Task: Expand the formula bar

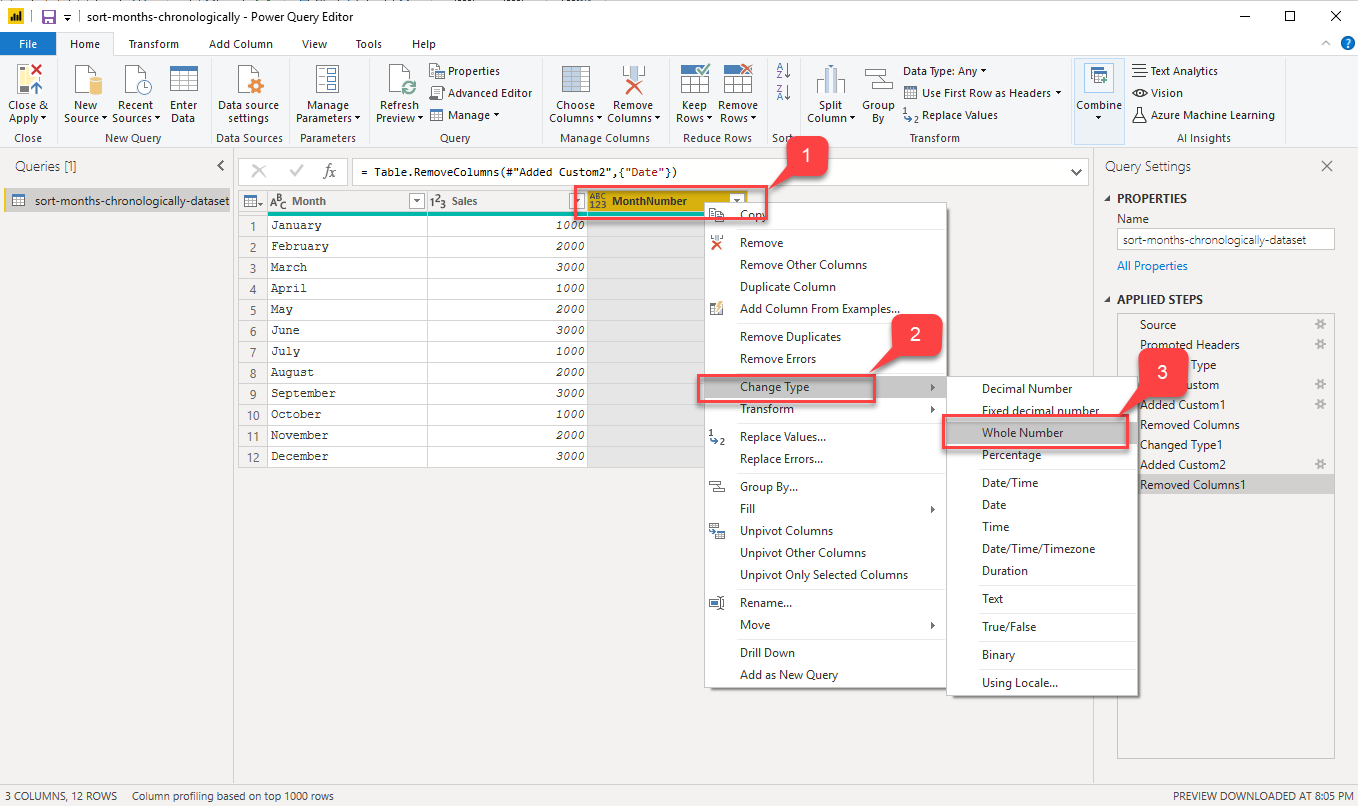Action: pyautogui.click(x=1077, y=172)
